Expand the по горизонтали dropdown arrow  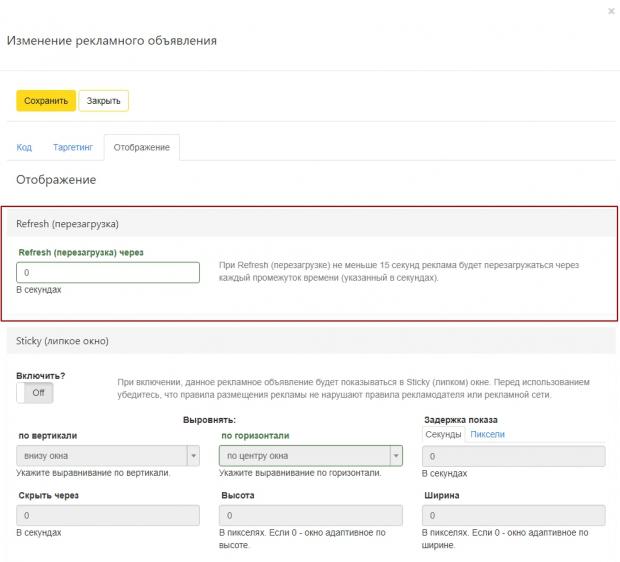tap(396, 456)
